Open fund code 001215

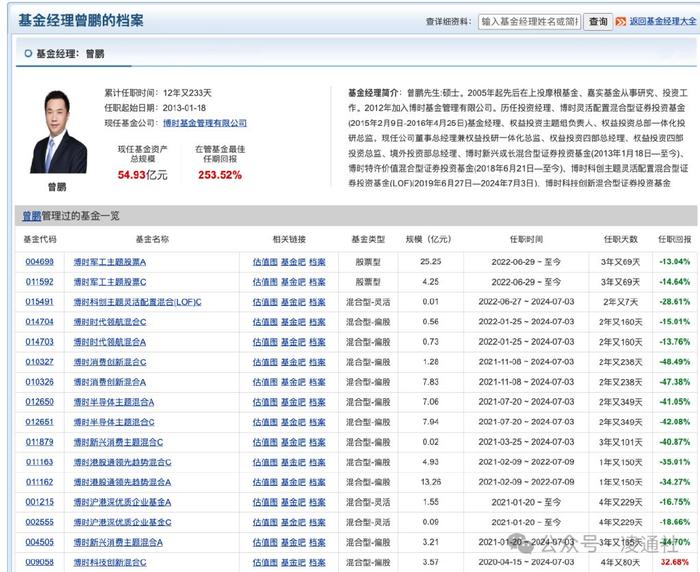click(x=39, y=502)
